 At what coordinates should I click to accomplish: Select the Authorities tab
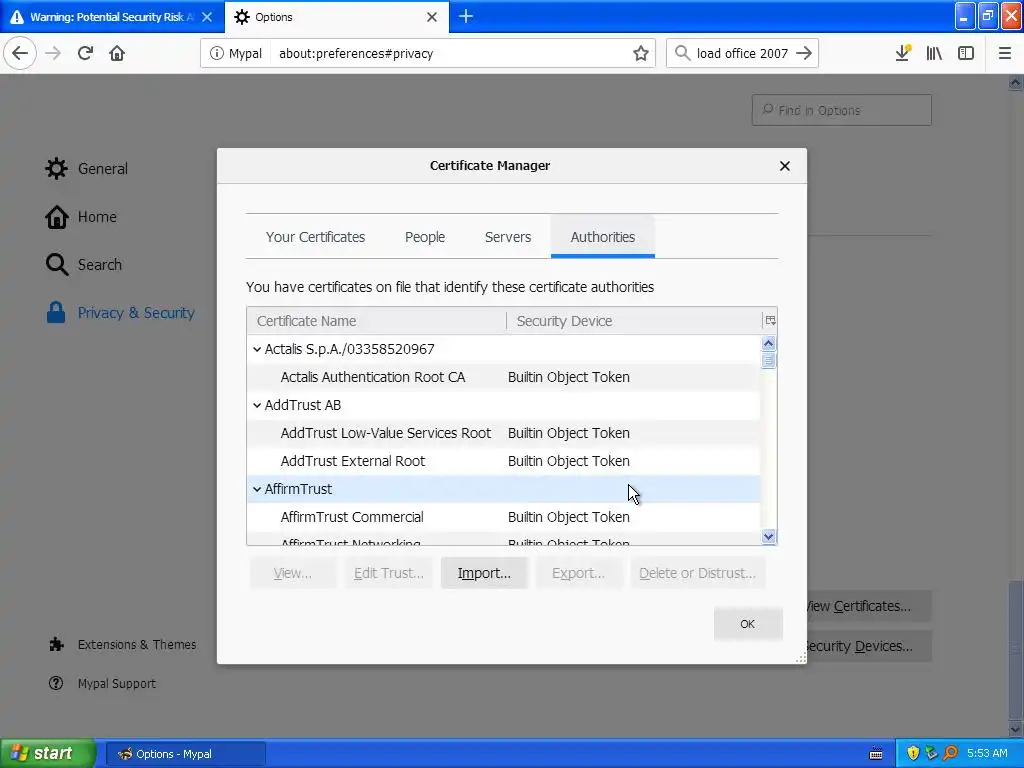[603, 237]
